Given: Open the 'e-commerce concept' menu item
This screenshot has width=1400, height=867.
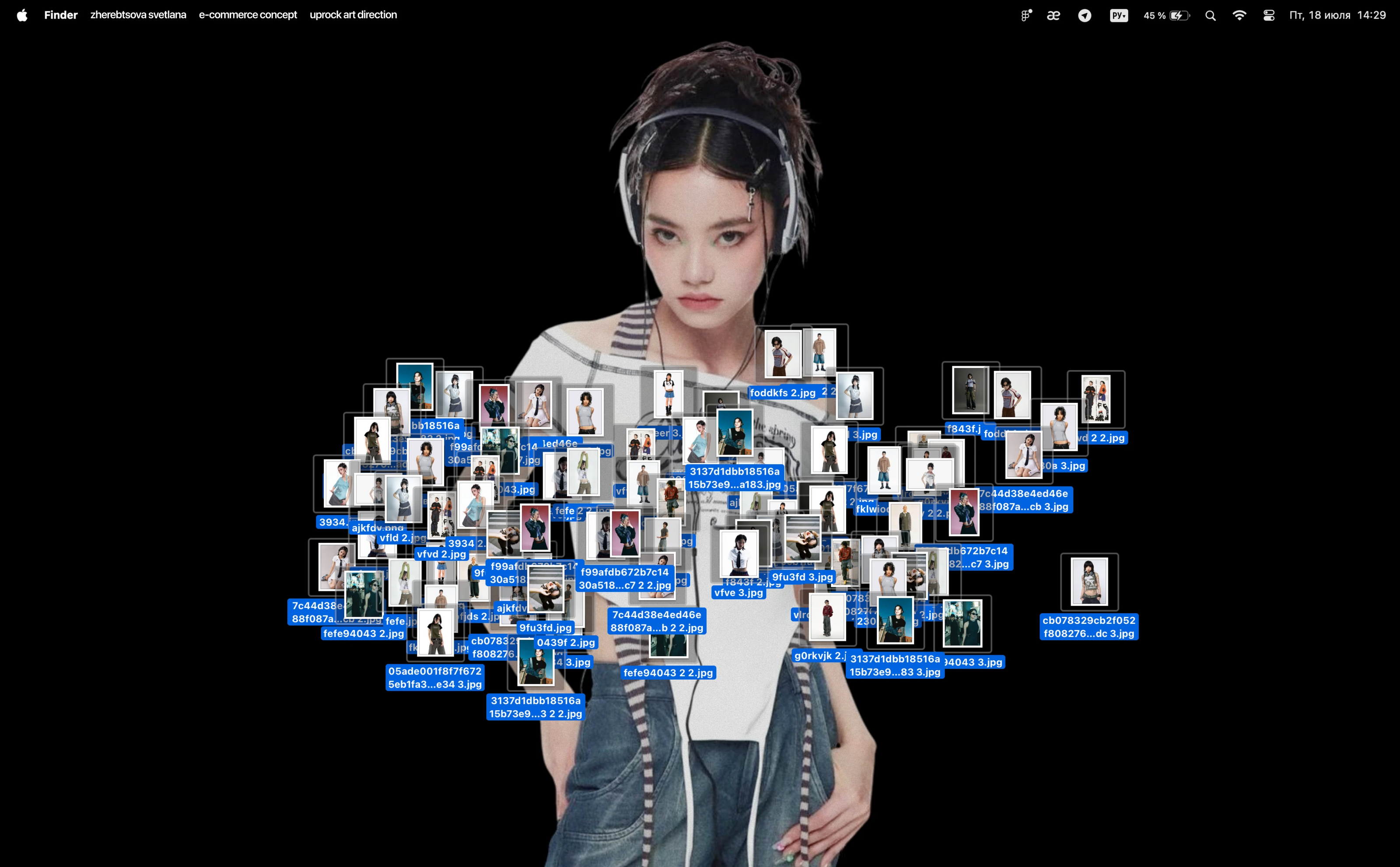Looking at the screenshot, I should pos(248,15).
